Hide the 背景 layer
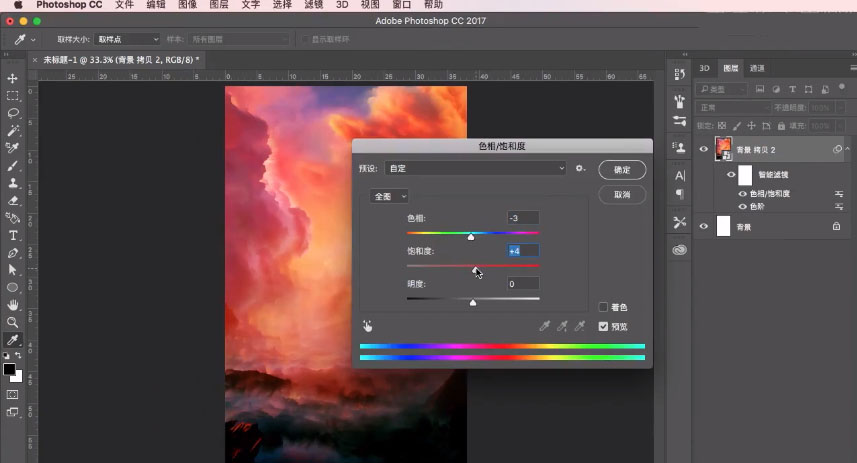 pos(704,226)
